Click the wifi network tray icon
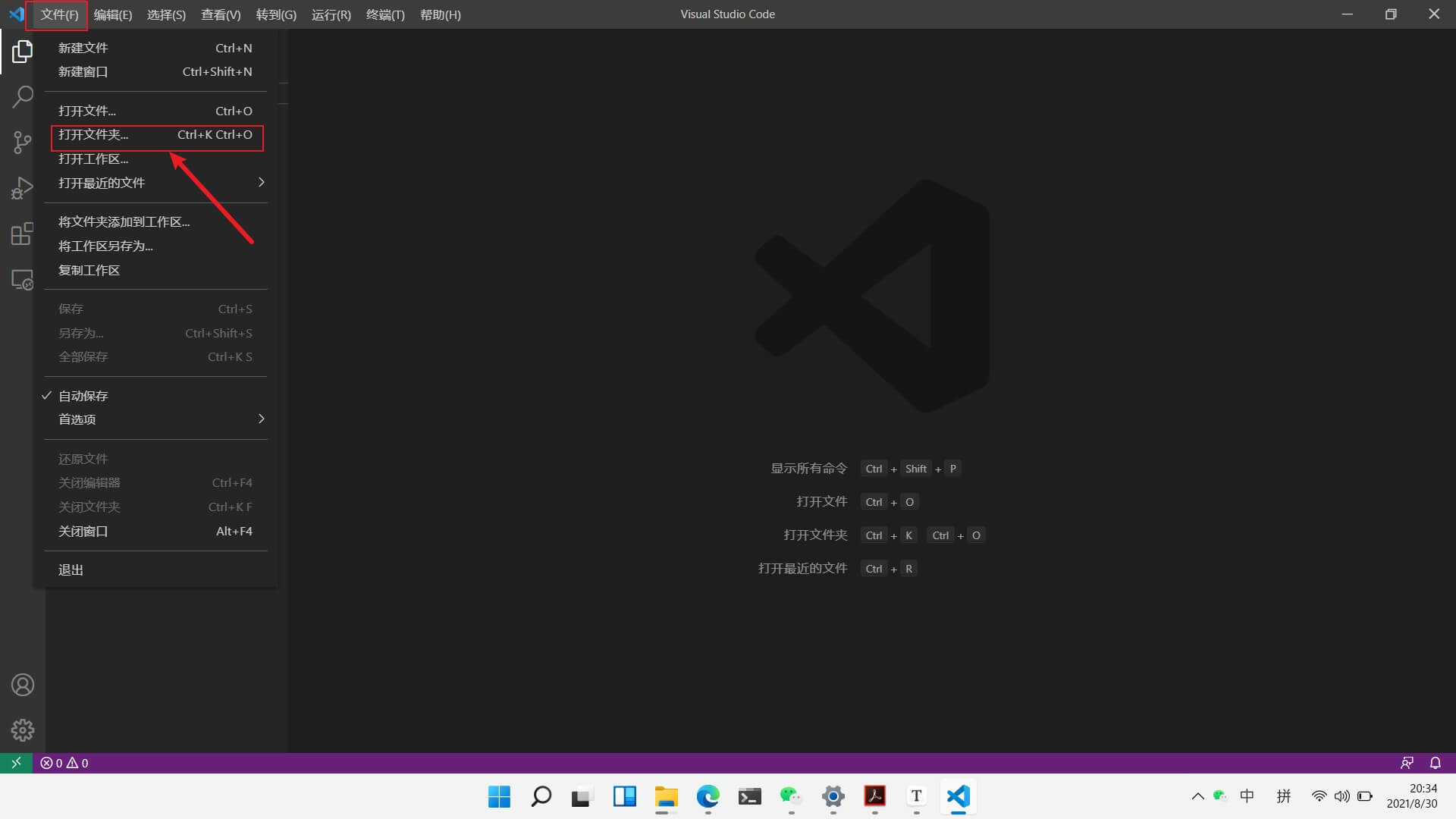The image size is (1456, 819). [x=1319, y=796]
